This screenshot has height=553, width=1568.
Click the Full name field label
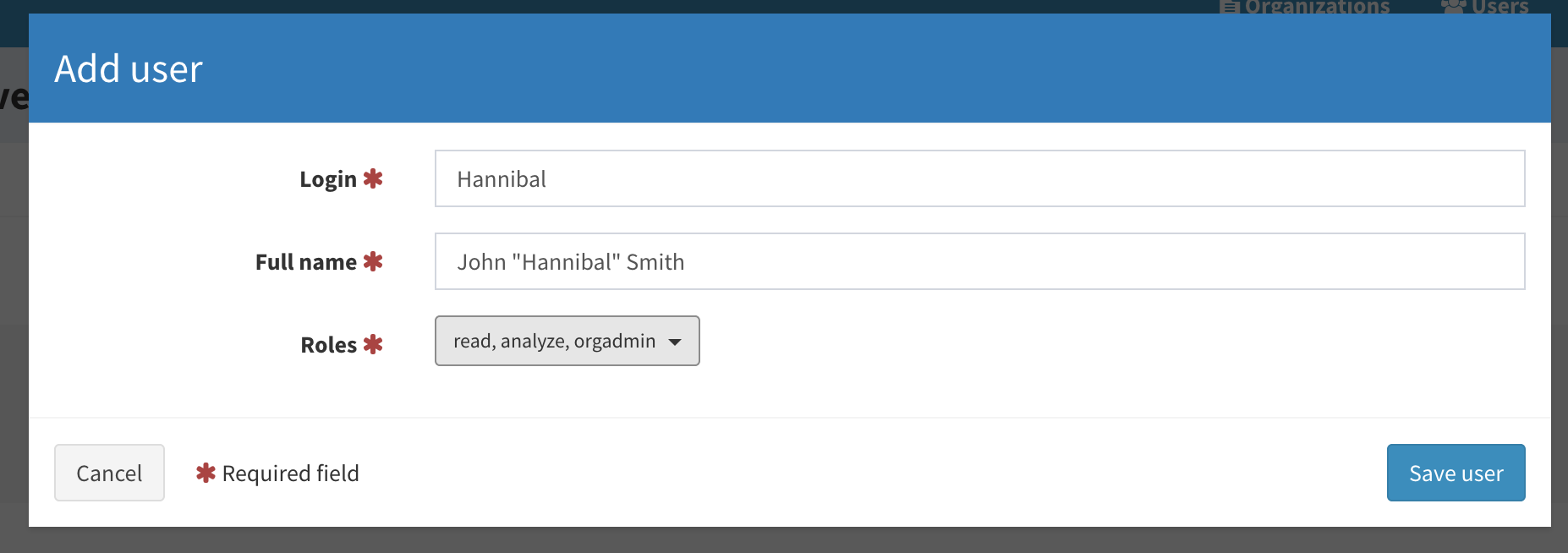(306, 262)
